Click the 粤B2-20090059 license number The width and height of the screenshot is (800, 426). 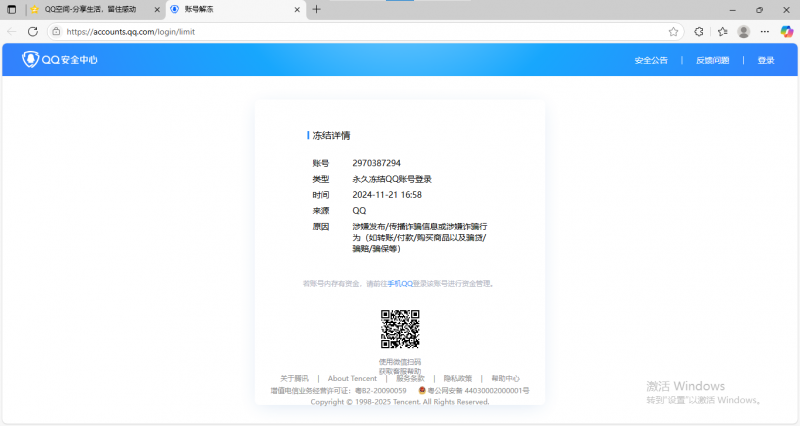pyautogui.click(x=381, y=391)
